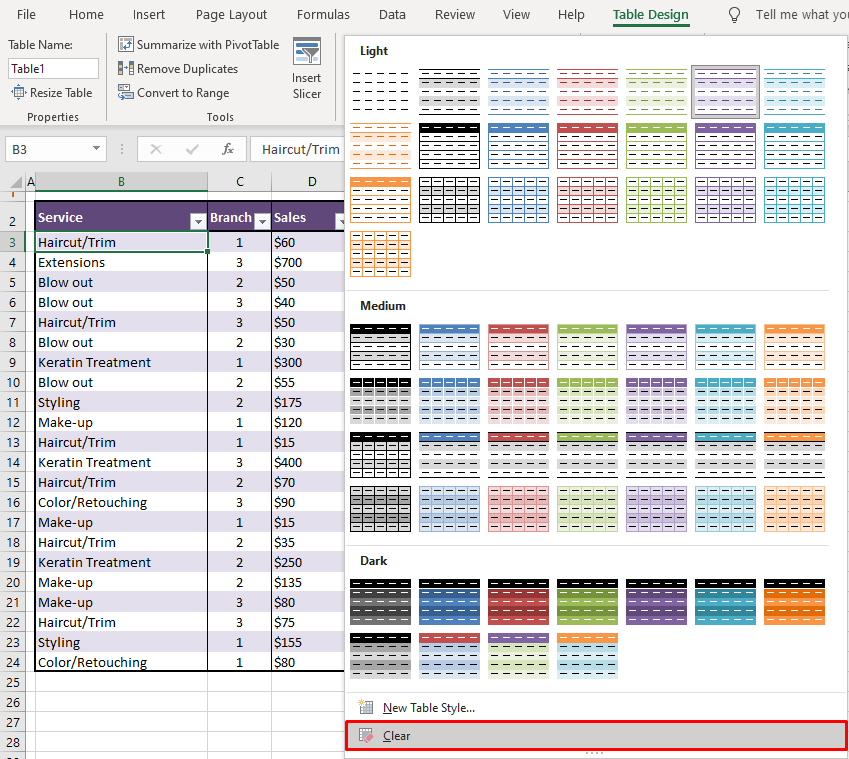Click the Tell me lightbulb icon

point(733,14)
